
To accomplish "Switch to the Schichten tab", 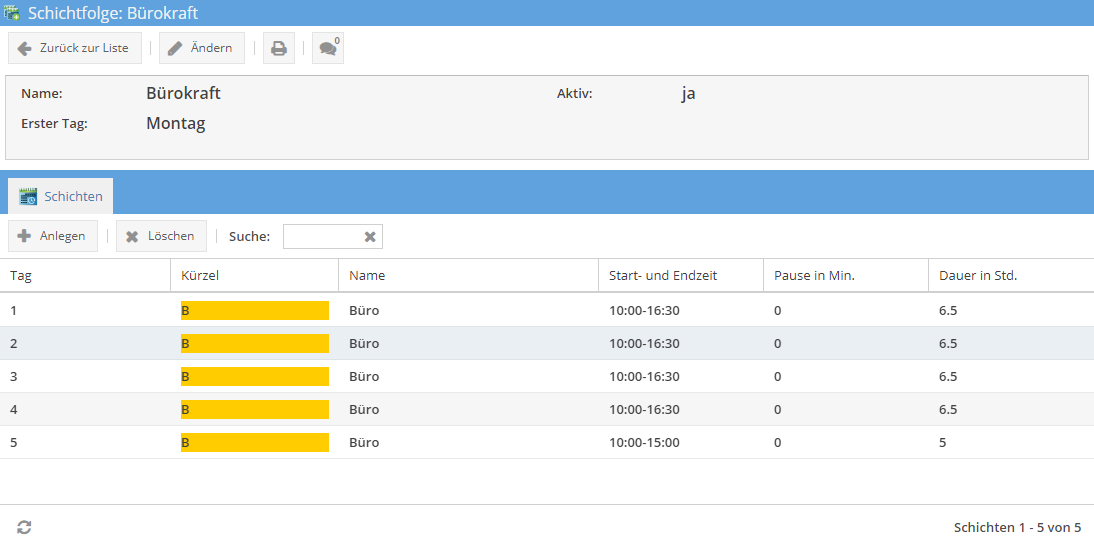I will tap(61, 196).
